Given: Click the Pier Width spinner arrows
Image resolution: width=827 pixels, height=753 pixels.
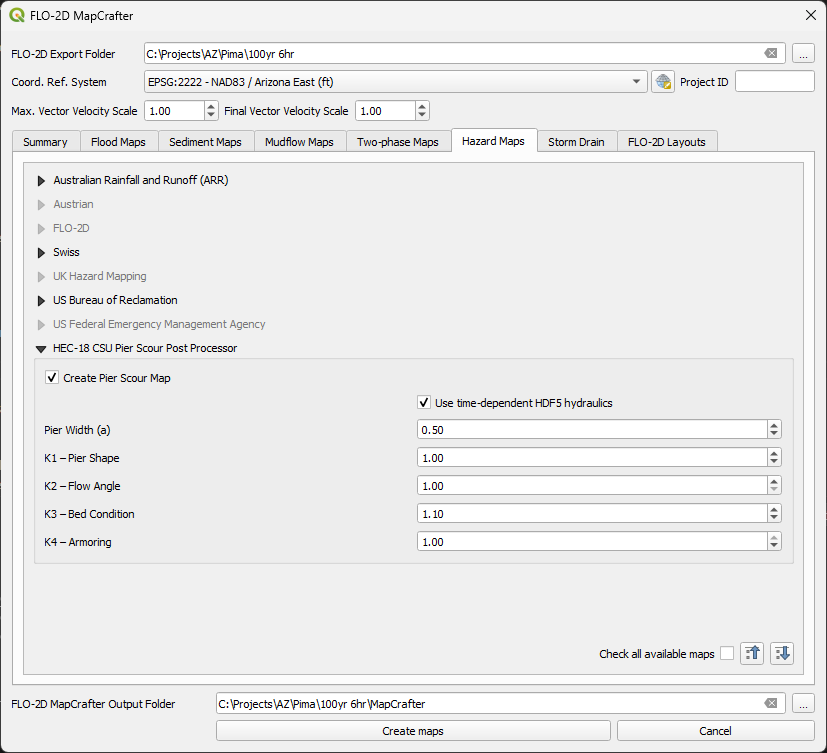Looking at the screenshot, I should [773, 430].
